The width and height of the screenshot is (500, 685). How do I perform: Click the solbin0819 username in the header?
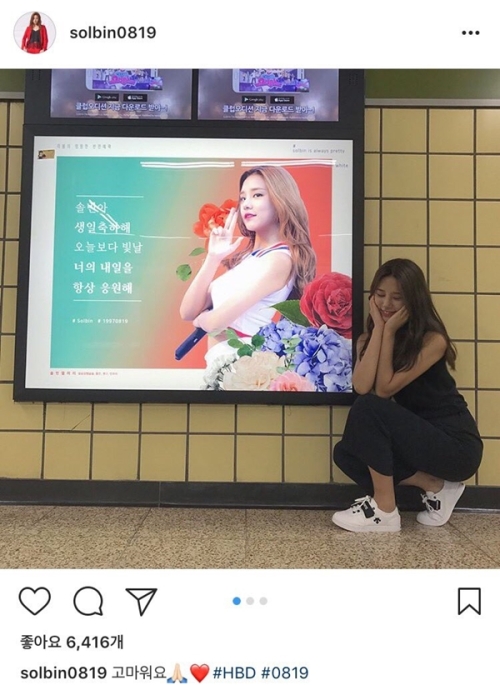[x=113, y=33]
